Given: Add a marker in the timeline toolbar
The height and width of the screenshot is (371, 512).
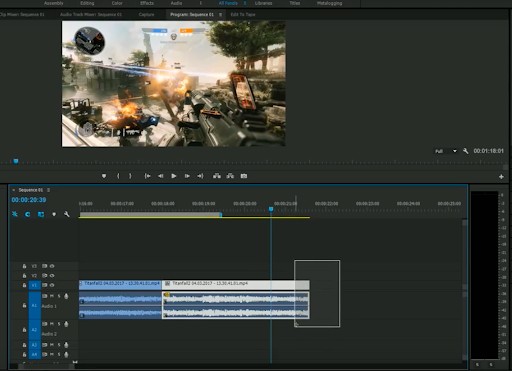Looking at the screenshot, I should 54,214.
